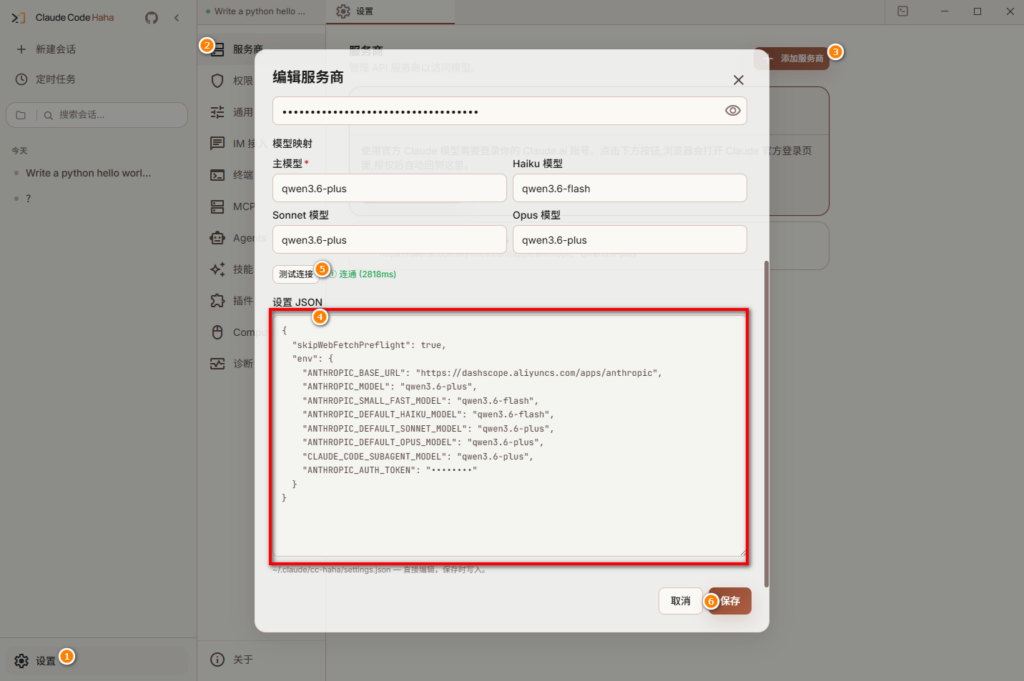Click the CLAUDE_CODE_SUBAGENT_MODEL line in JSON
Viewport: 1024px width, 681px height.
pyautogui.click(x=417, y=456)
